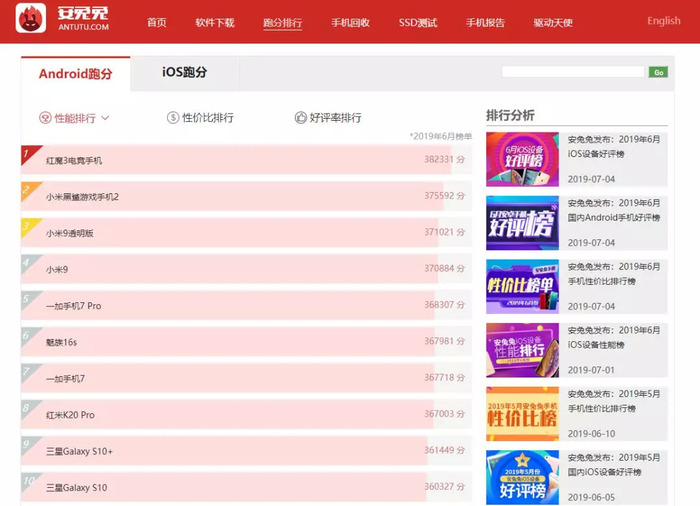Click the 2019-06-10 article date

click(x=591, y=434)
